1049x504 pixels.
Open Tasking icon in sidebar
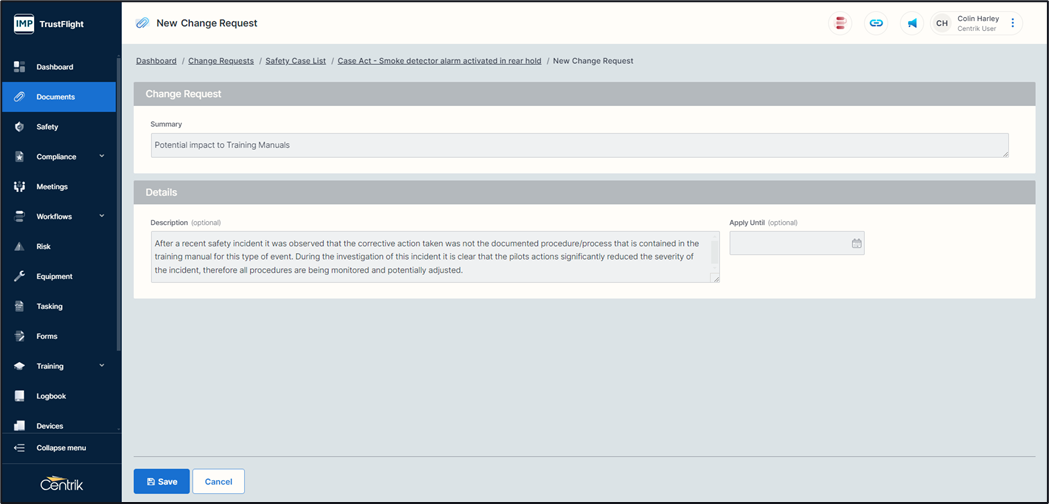[x=19, y=307]
